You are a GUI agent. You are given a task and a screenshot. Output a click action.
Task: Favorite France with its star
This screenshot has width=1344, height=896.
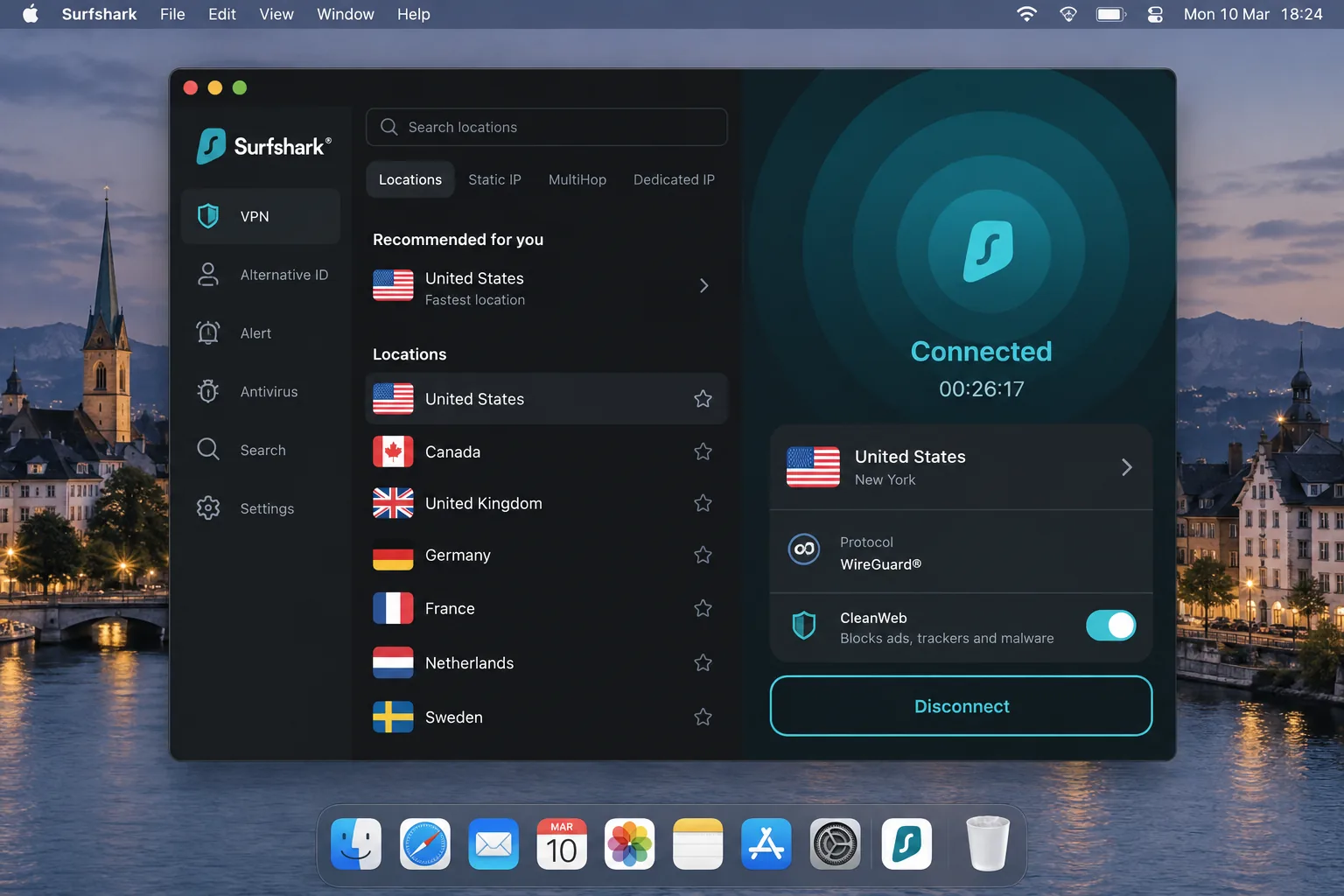703,608
